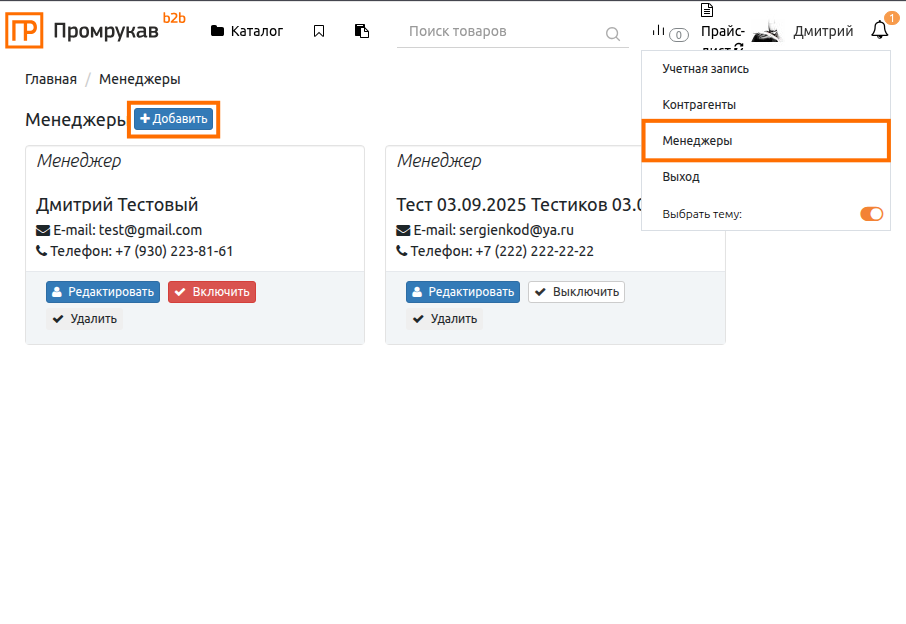The image size is (906, 624).
Task: Open Учетная запись menu entry
Action: pos(705,69)
